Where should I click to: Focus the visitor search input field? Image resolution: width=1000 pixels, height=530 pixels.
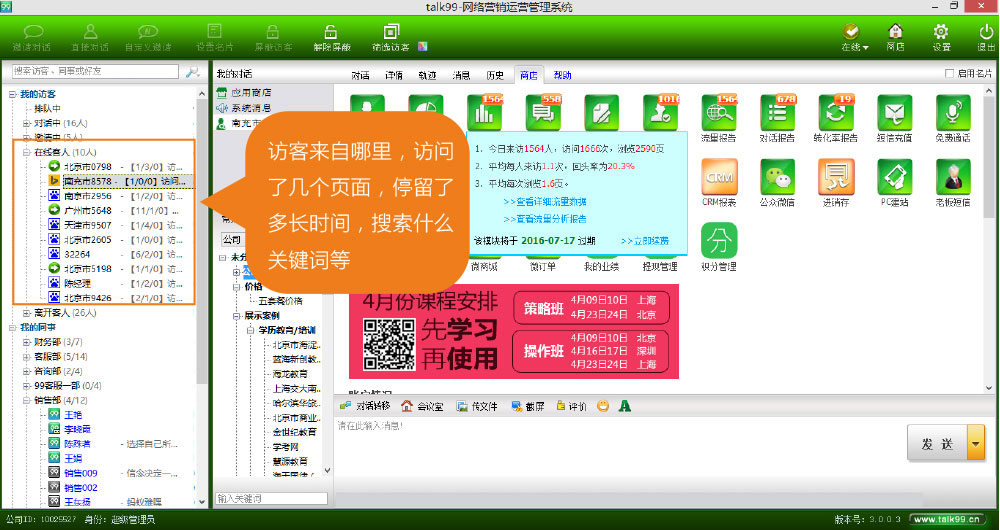pos(96,71)
